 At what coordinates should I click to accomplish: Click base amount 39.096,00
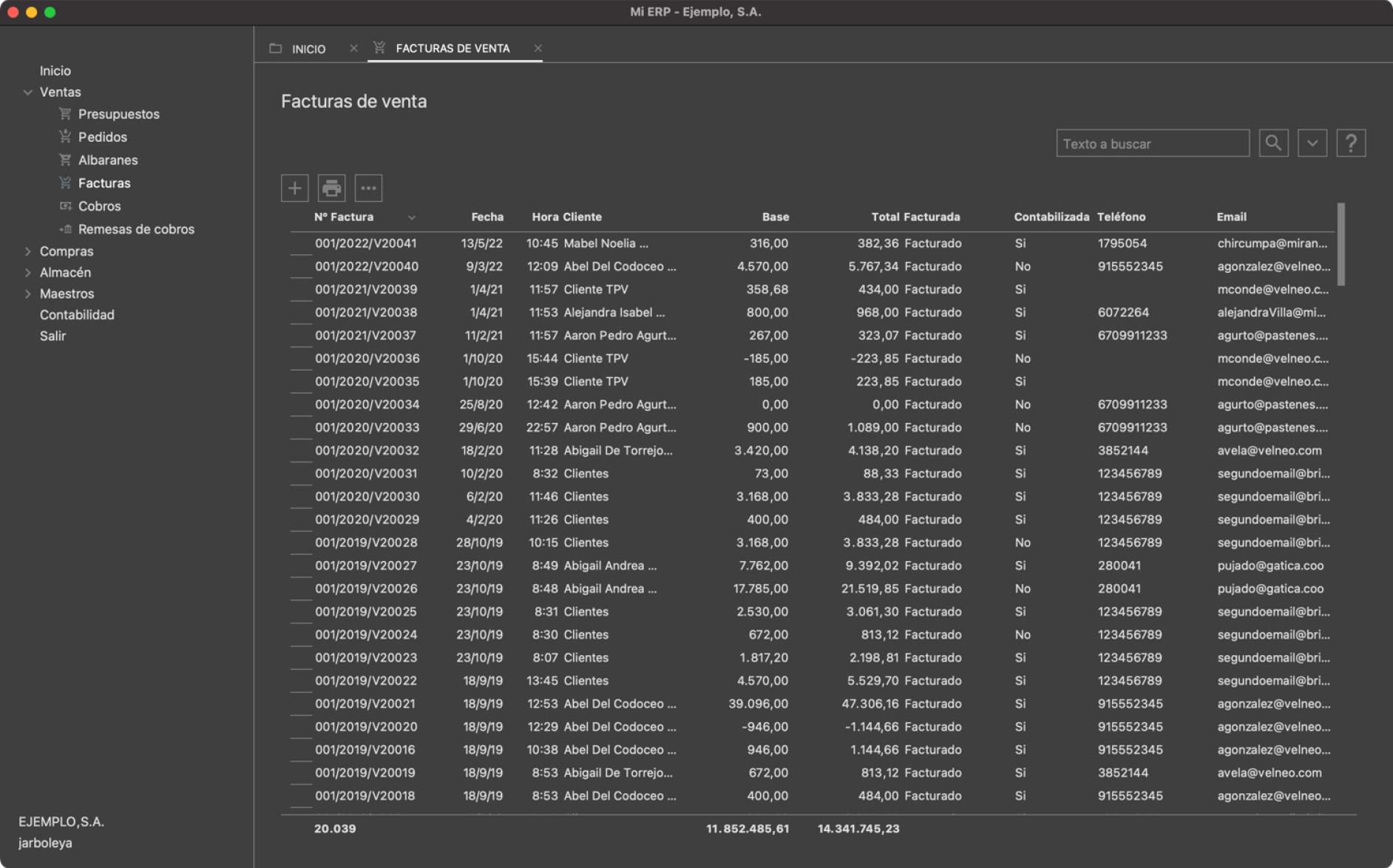click(x=758, y=704)
